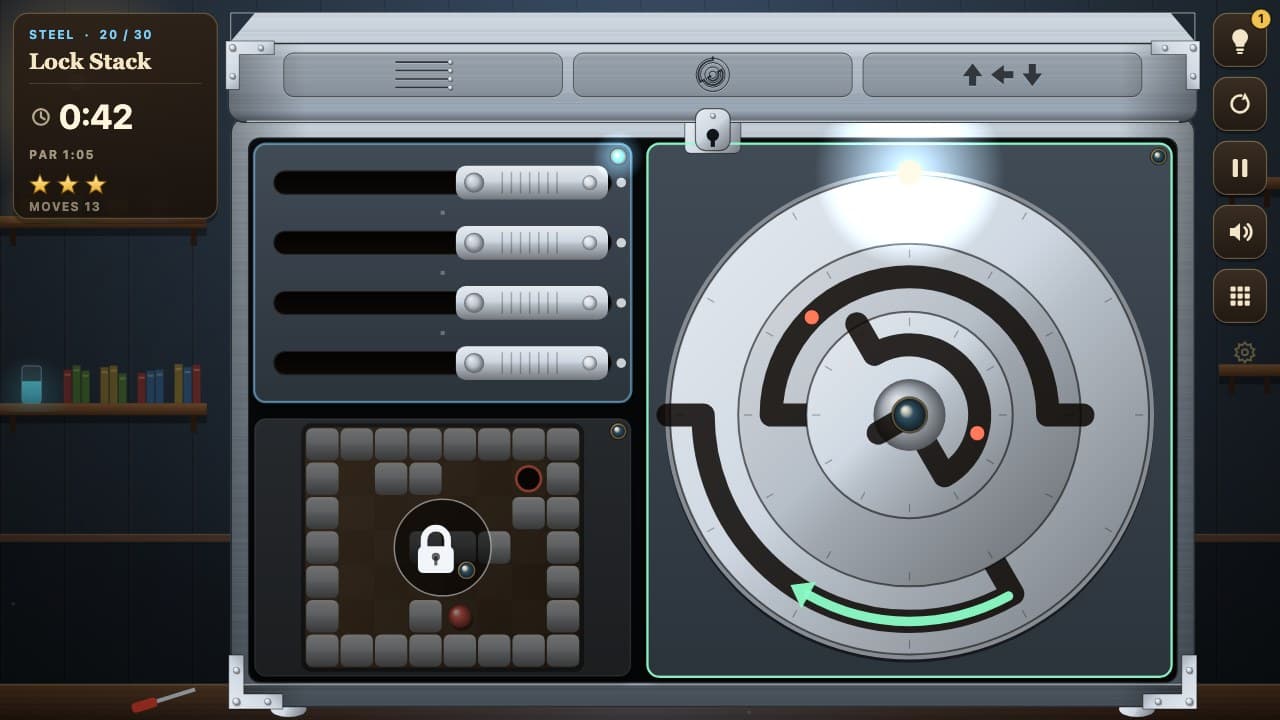Image resolution: width=1280 pixels, height=720 pixels.
Task: Click the dial panel status indicator
Action: pyautogui.click(x=1158, y=156)
